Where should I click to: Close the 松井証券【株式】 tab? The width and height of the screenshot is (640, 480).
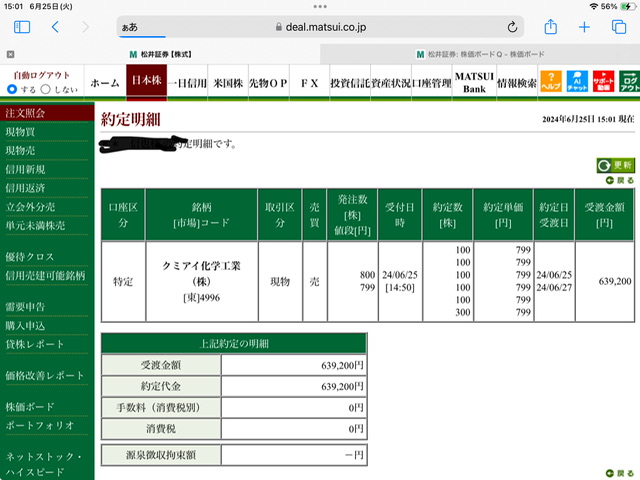pyautogui.click(x=11, y=54)
